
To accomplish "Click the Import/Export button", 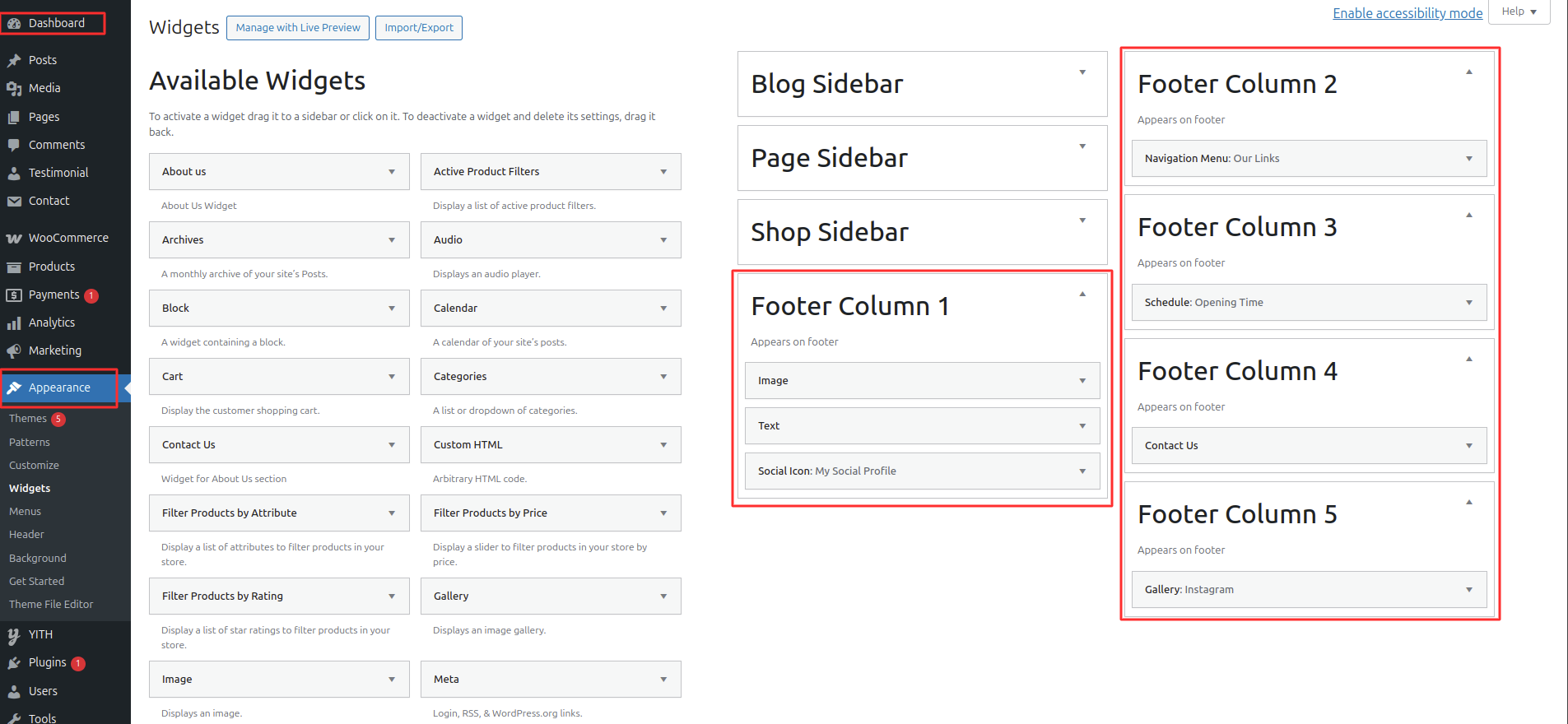I will coord(418,27).
